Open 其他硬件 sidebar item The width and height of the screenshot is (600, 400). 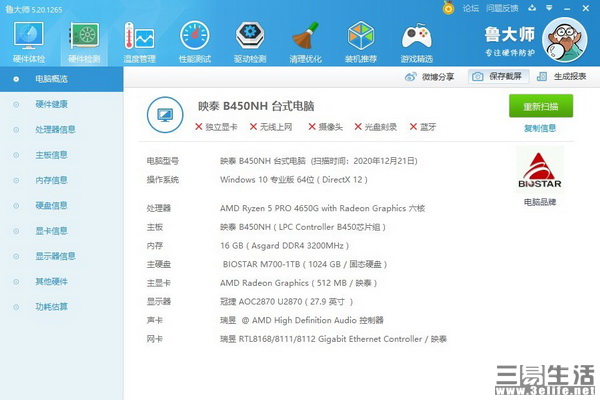(x=52, y=282)
